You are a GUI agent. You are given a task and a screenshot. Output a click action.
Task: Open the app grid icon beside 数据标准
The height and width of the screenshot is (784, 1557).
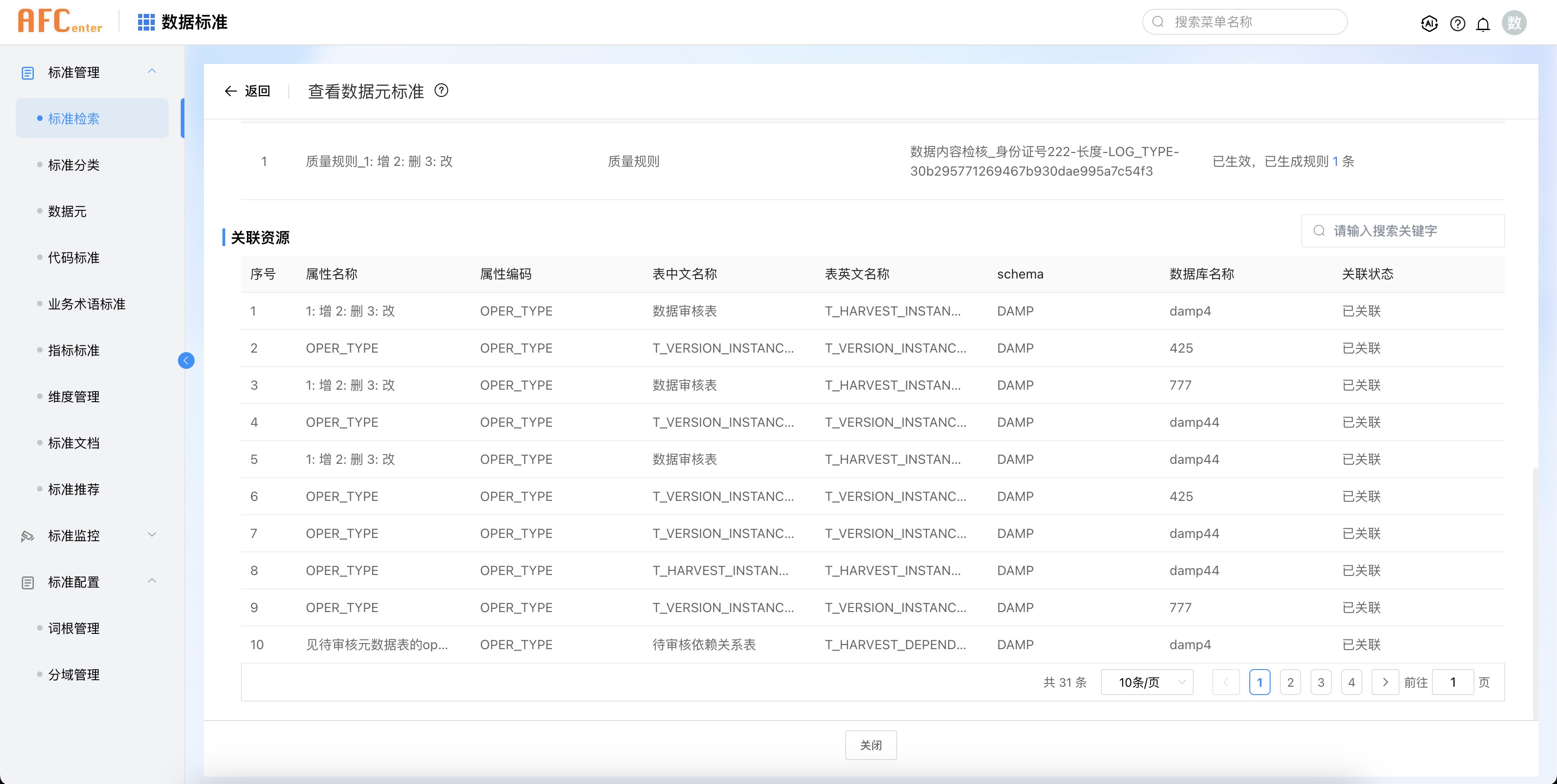(146, 22)
